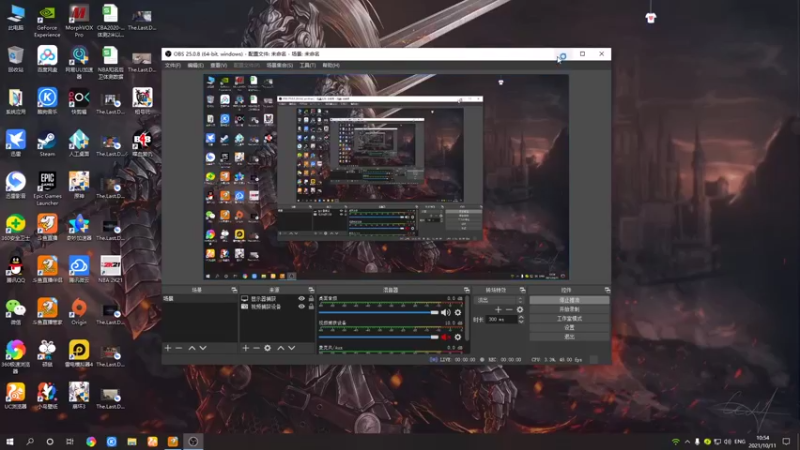Image resolution: width=800 pixels, height=450 pixels.
Task: Open the Edit (编辑) menu in OBS
Action: pos(195,65)
